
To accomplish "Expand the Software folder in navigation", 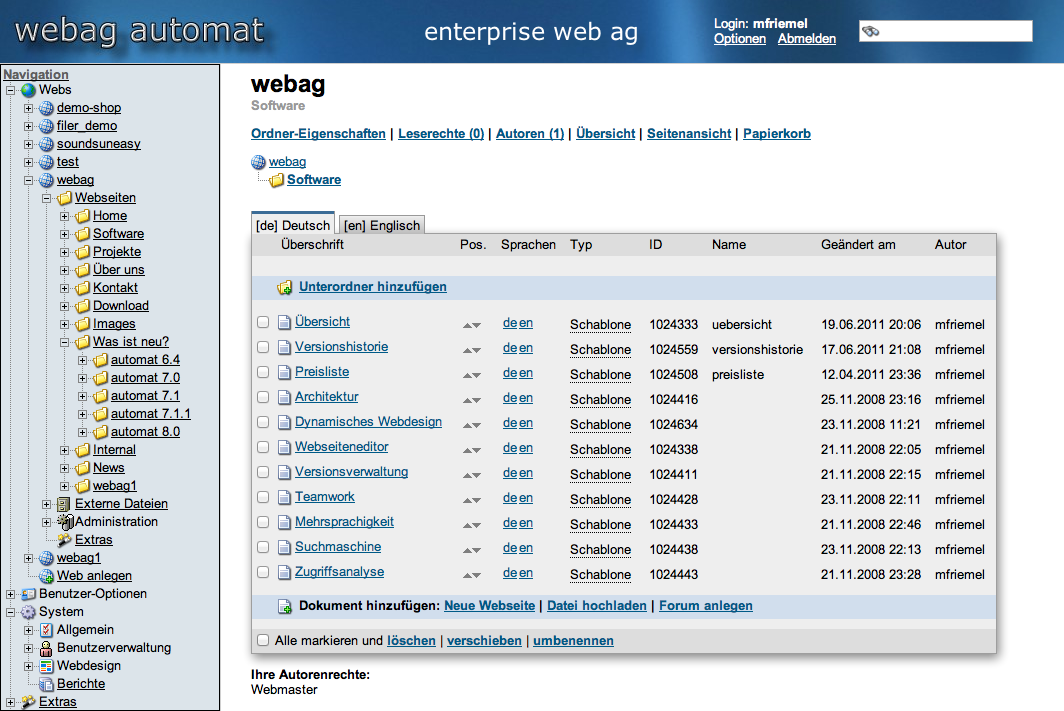I will click(64, 234).
